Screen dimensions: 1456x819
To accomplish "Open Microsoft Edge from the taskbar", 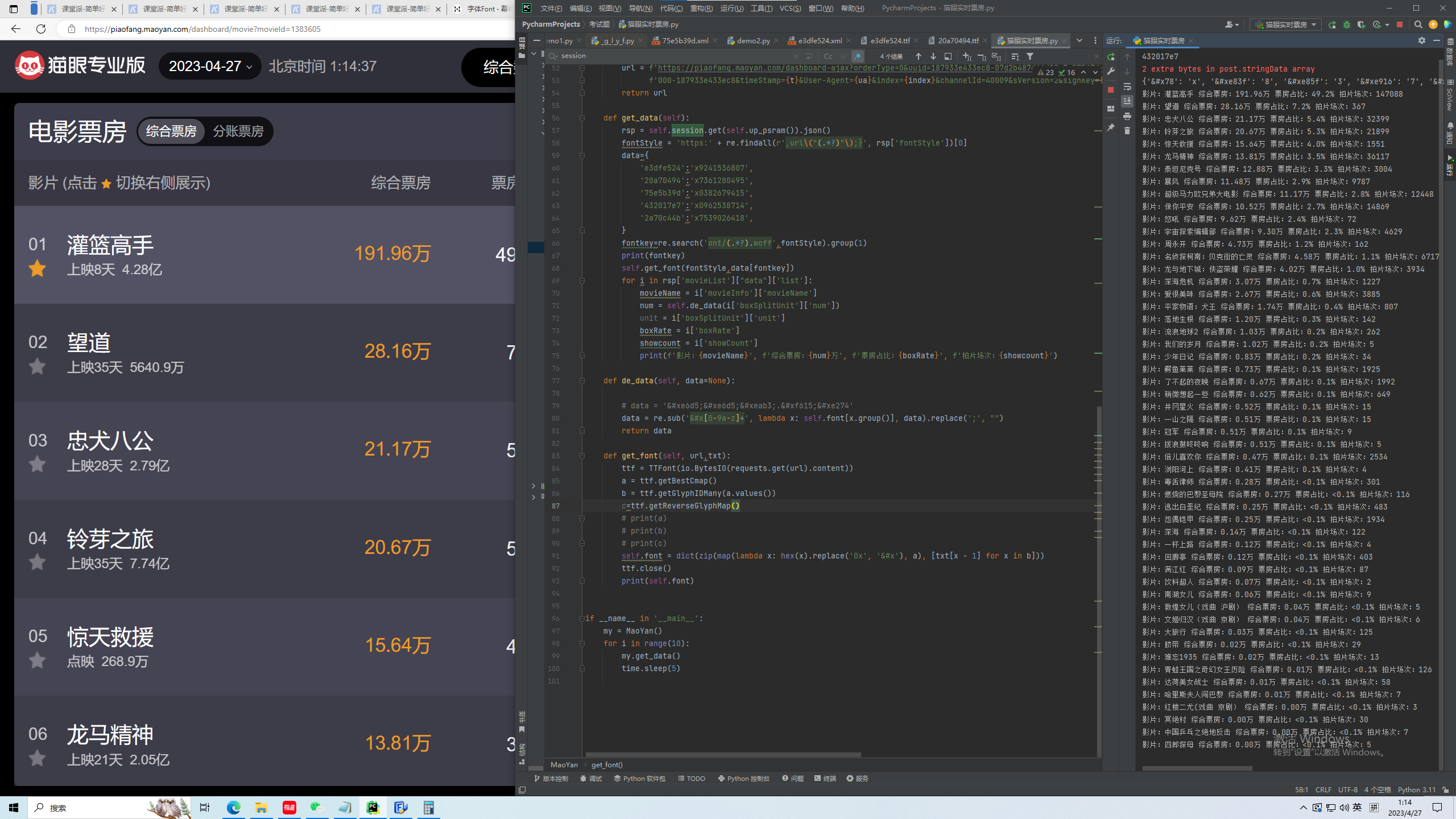I will click(x=234, y=808).
